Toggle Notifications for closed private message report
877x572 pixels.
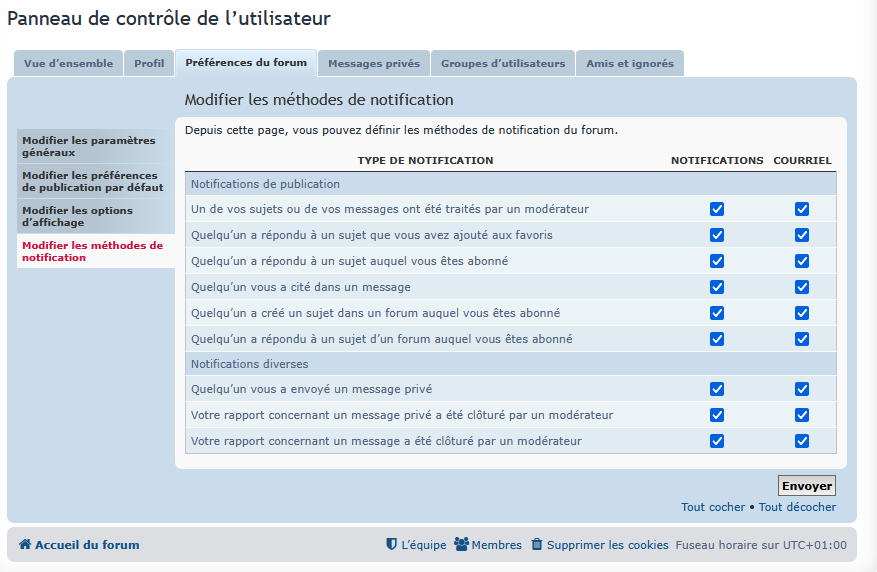[x=716, y=415]
